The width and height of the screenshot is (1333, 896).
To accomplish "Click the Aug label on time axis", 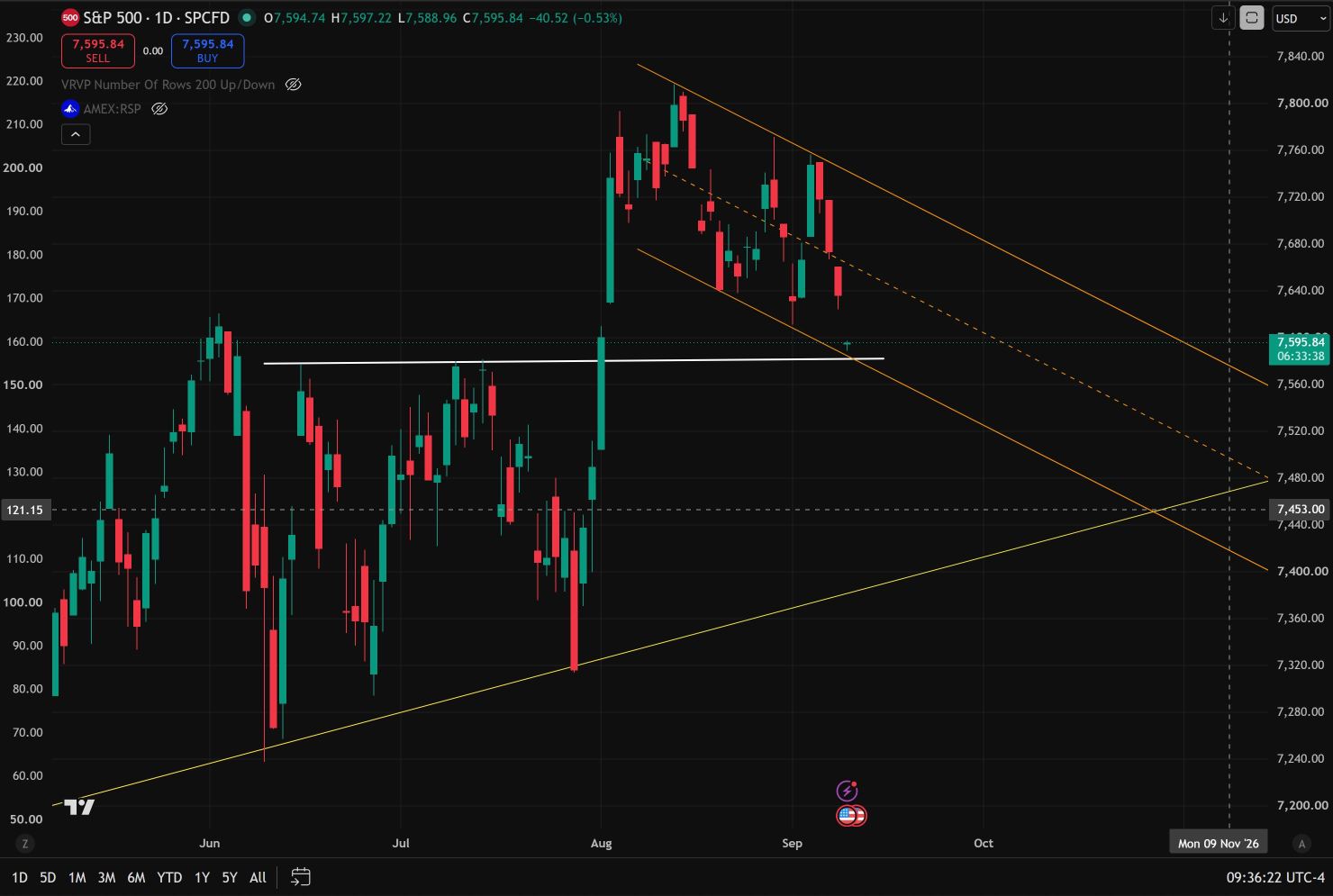I will pos(601,844).
